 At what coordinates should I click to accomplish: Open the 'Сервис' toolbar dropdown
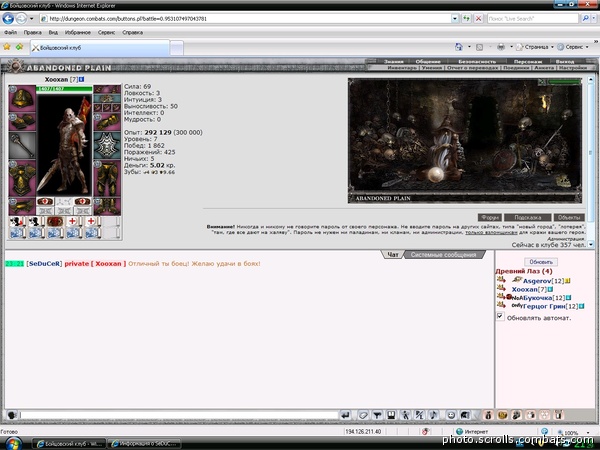coord(573,47)
